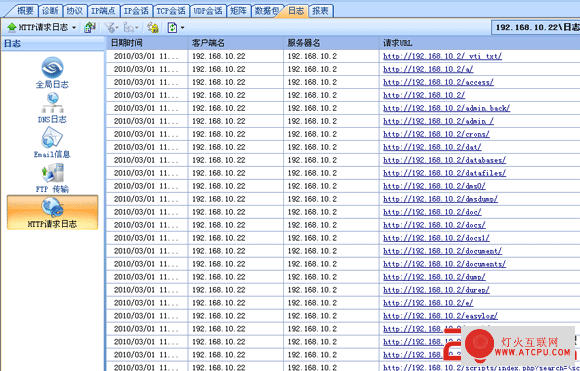Switch to the 报表 tab

point(320,11)
